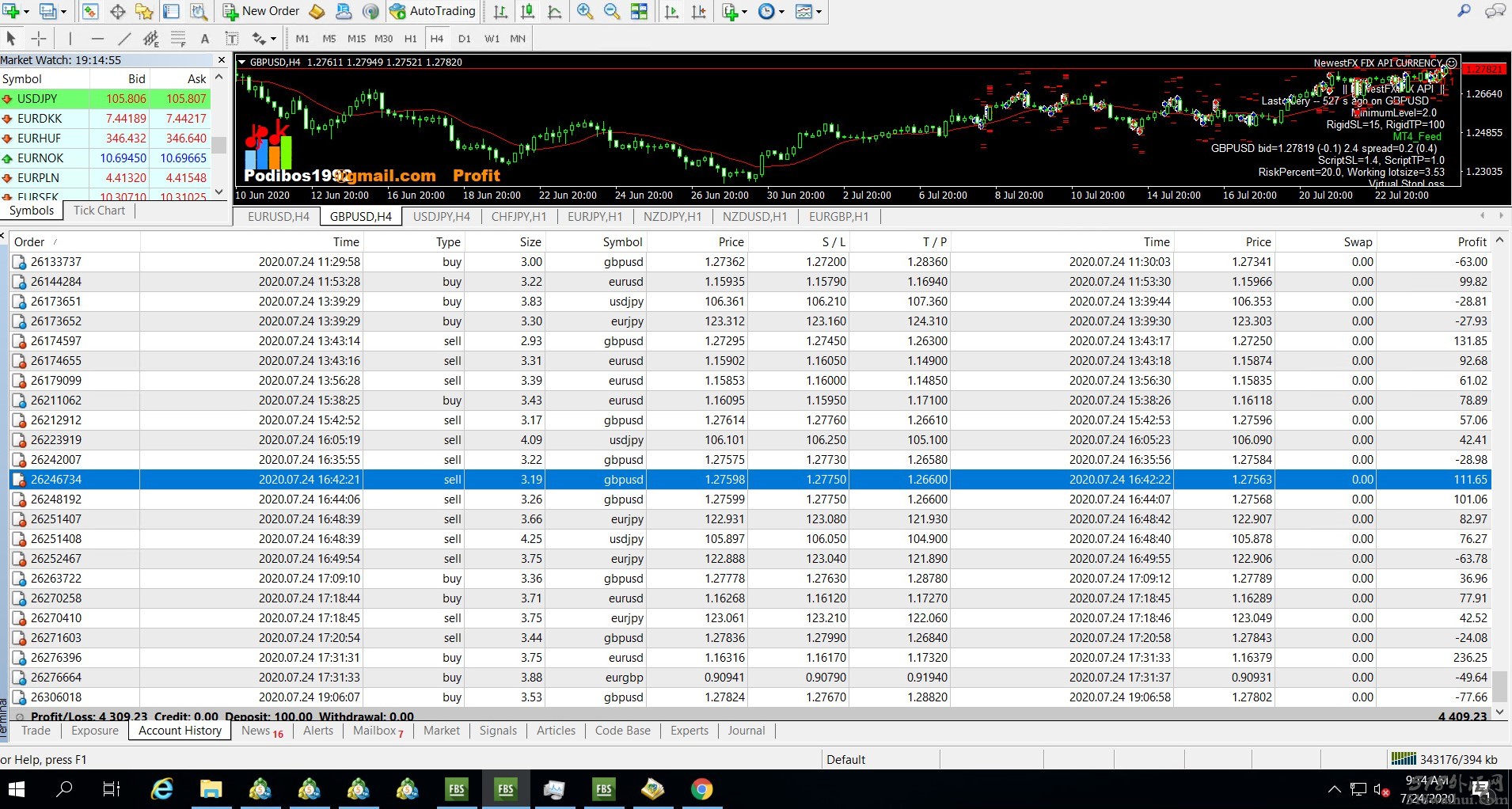1512x809 pixels.
Task: Select the Trendline drawing tool
Action: pos(124,38)
